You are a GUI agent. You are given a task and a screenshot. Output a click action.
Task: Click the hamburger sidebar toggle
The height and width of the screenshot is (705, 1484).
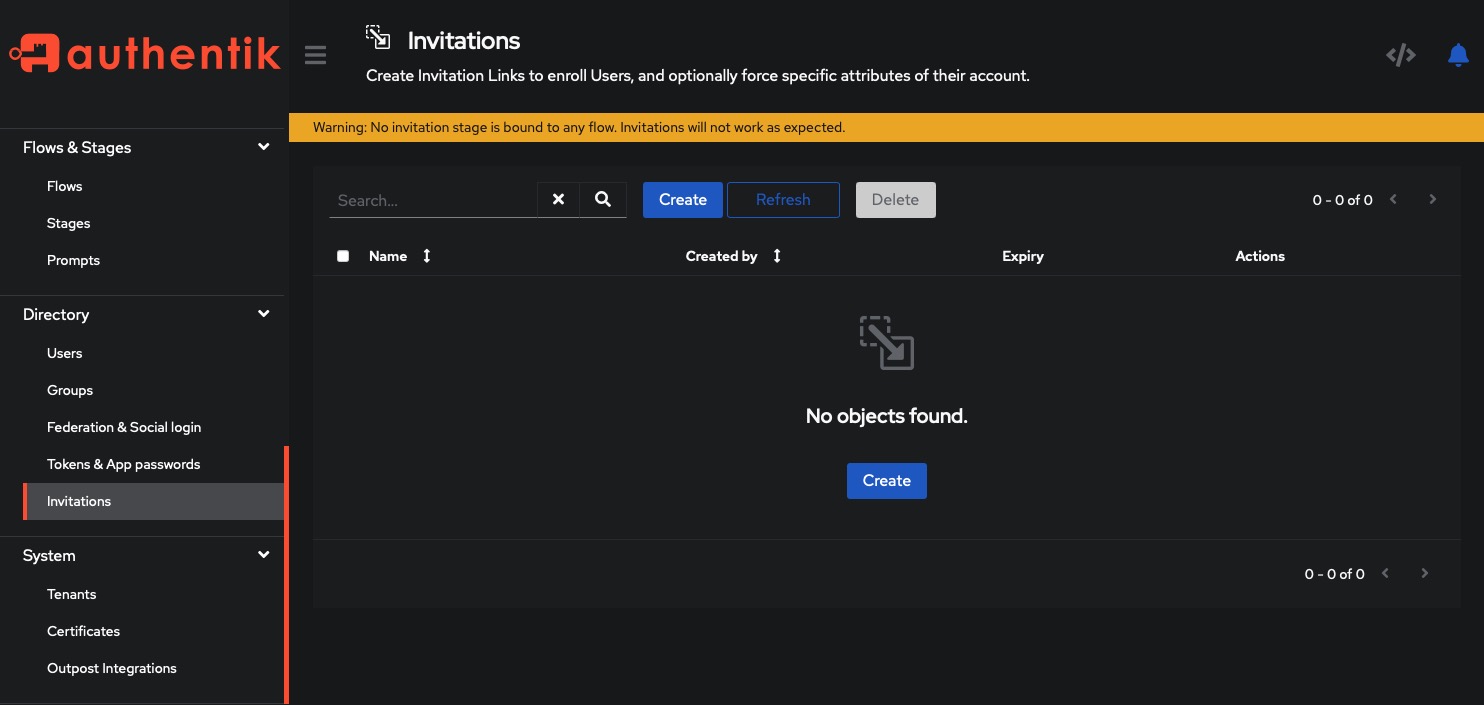[x=315, y=55]
